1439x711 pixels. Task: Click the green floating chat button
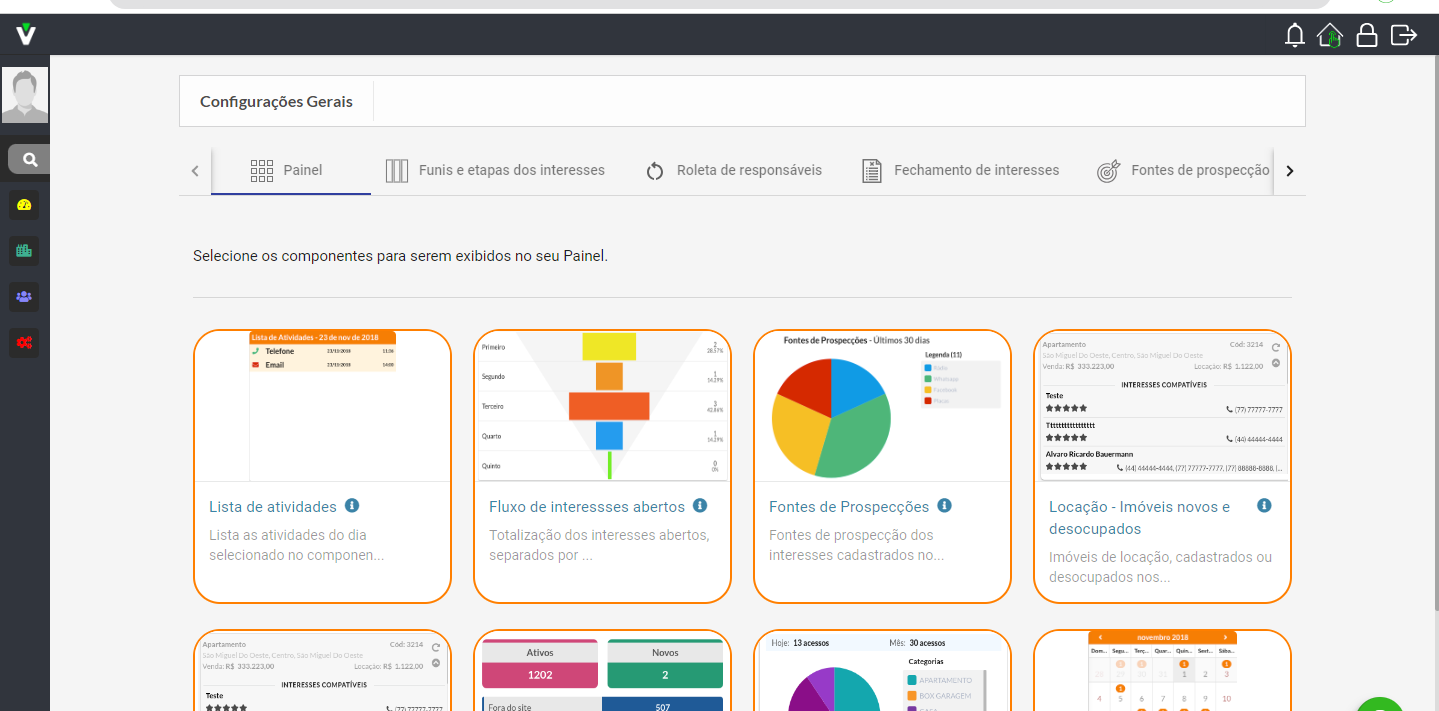[x=1381, y=705]
